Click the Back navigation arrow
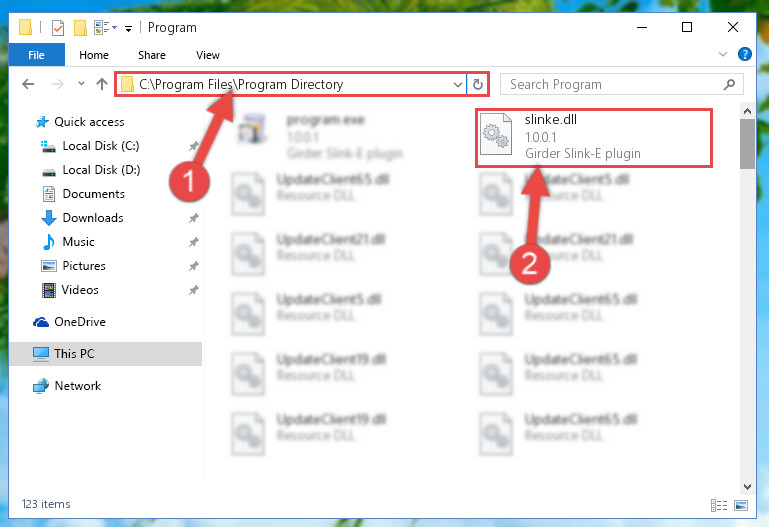 coord(28,84)
